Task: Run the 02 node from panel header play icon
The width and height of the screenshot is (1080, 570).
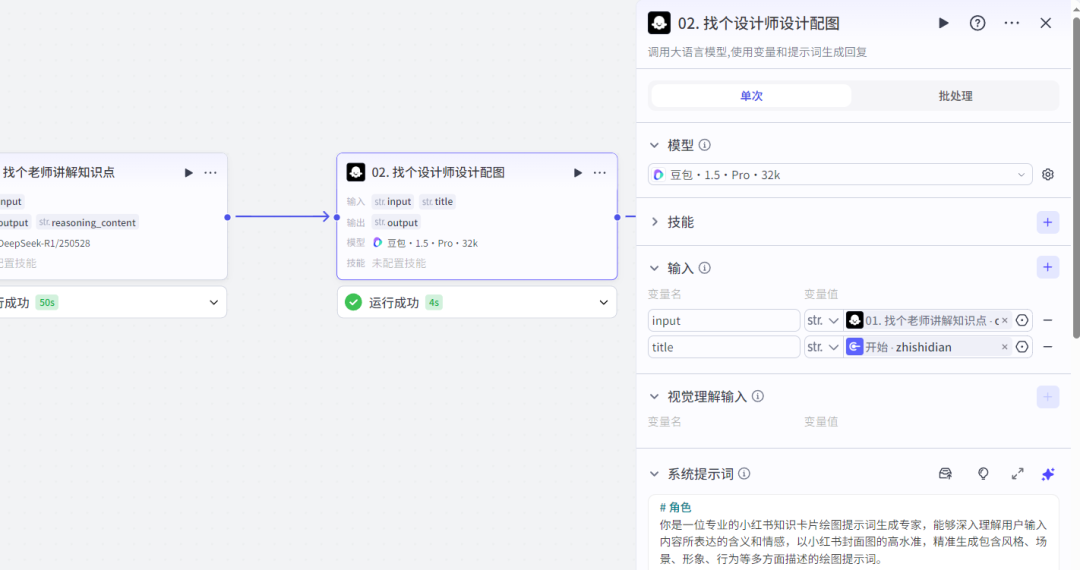Action: tap(944, 23)
